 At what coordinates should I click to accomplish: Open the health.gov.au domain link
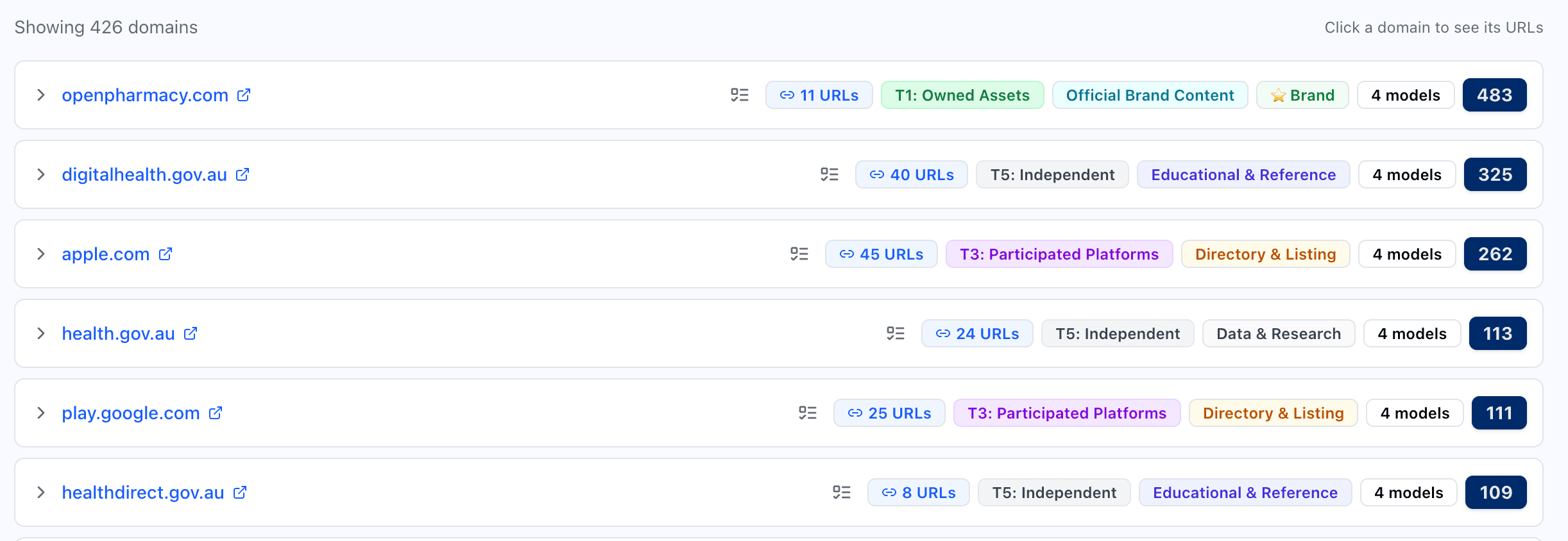118,333
